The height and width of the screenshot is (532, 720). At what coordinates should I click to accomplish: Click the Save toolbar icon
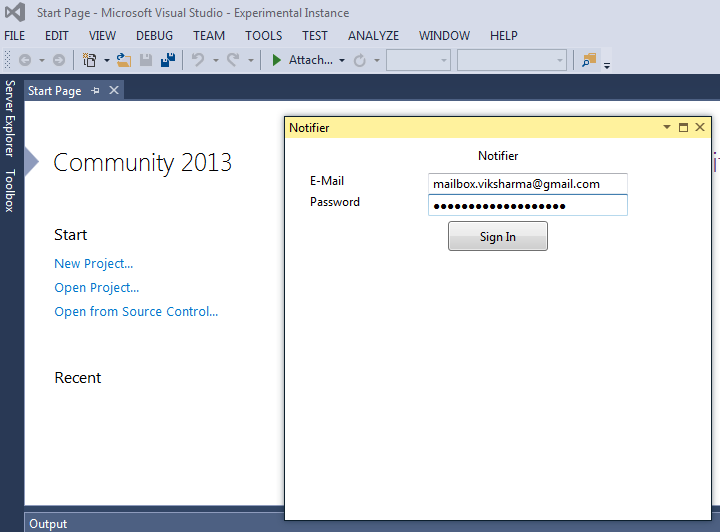coord(146,60)
